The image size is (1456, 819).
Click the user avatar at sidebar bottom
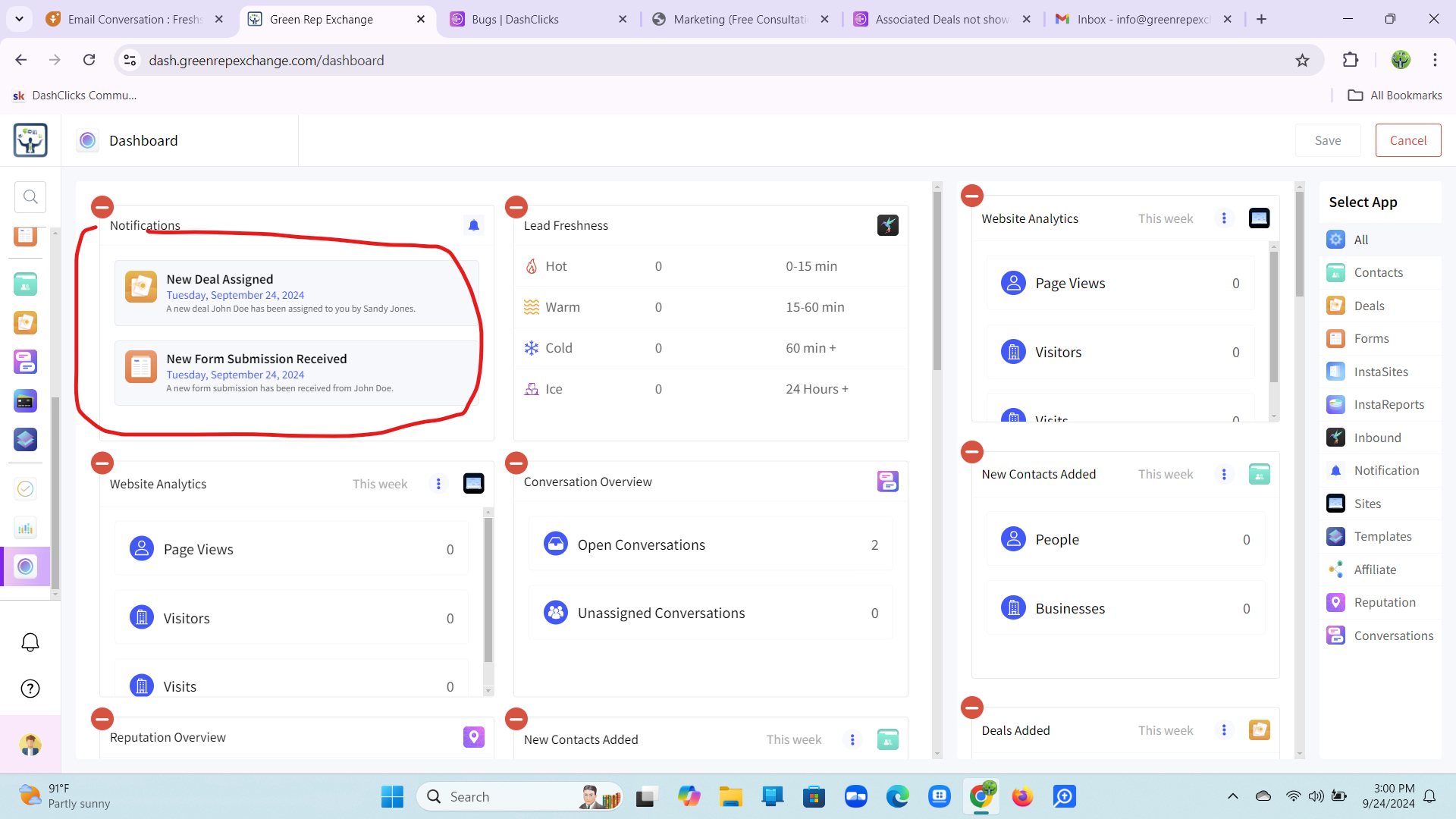pos(30,745)
